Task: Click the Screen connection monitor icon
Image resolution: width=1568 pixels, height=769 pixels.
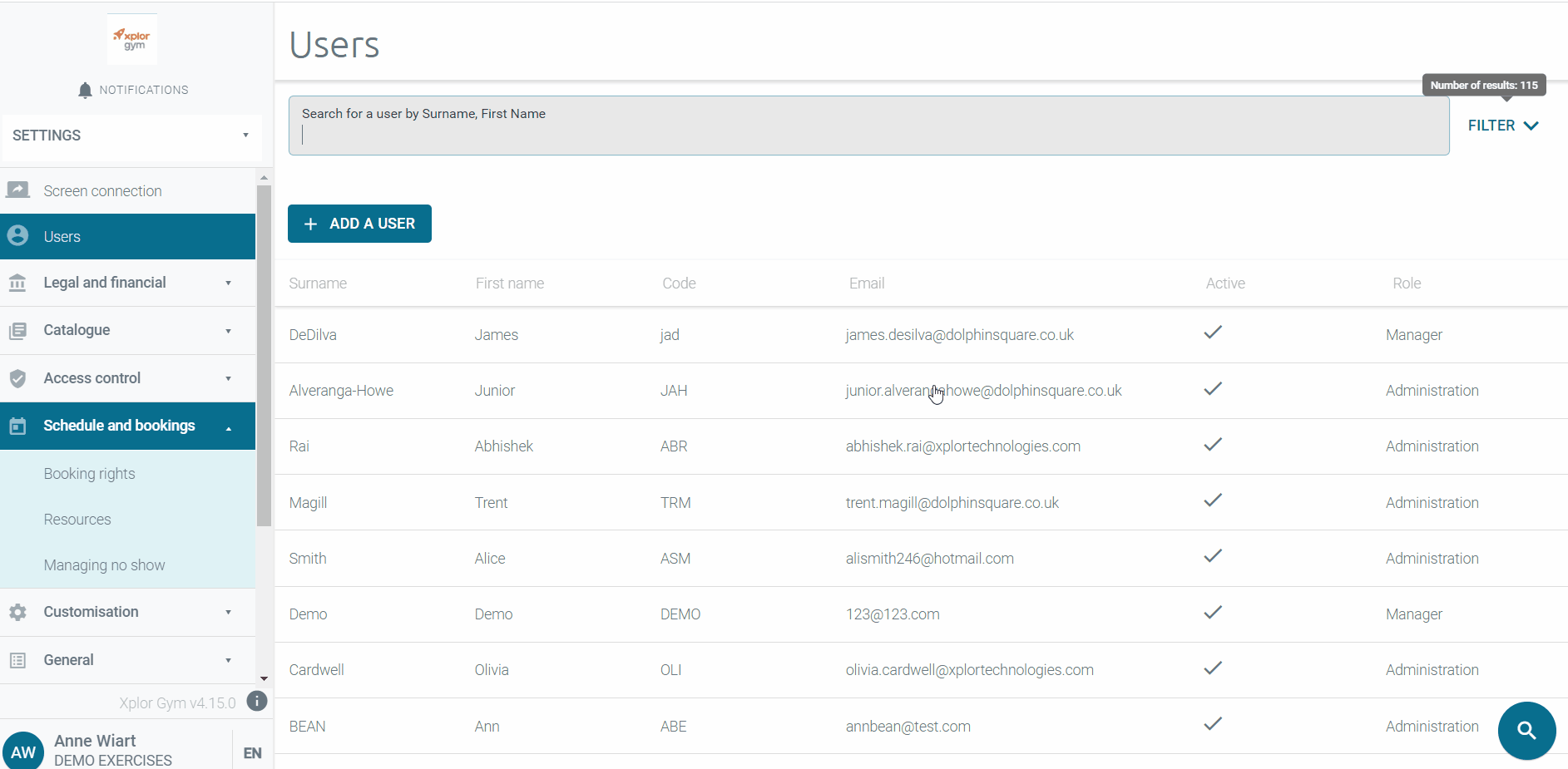Action: point(17,190)
